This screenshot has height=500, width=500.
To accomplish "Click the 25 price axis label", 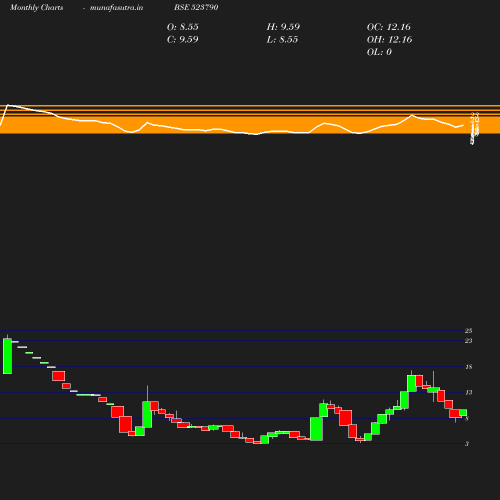I will 468,331.
